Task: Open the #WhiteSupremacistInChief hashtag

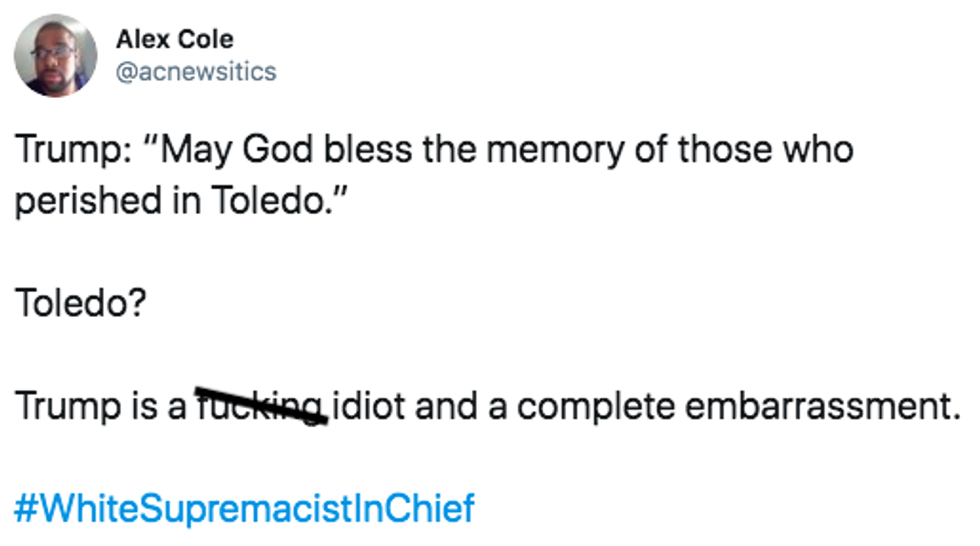Action: click(x=244, y=508)
